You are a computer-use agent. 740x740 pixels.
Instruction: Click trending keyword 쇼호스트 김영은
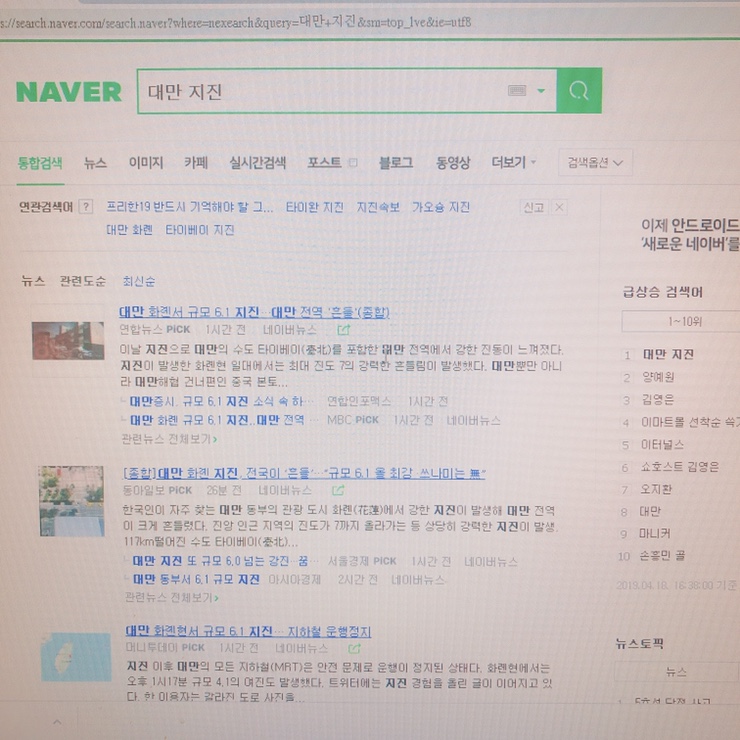(680, 467)
